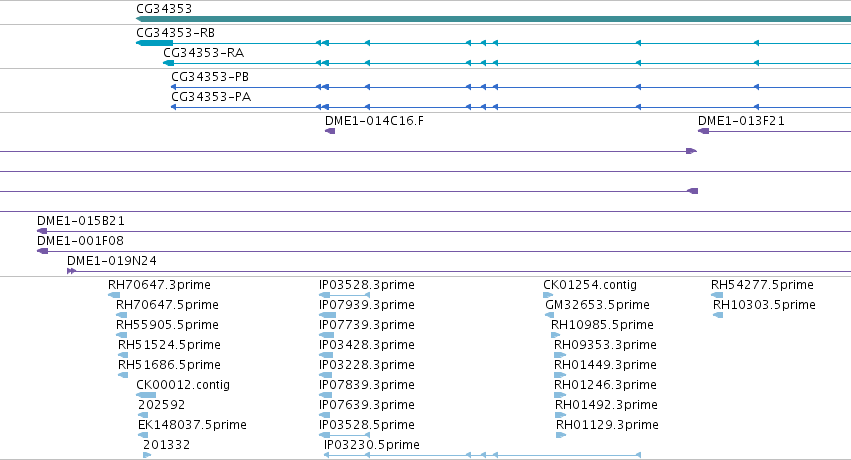Click the DME1-019N24 double arrow glyph

pyautogui.click(x=71, y=271)
